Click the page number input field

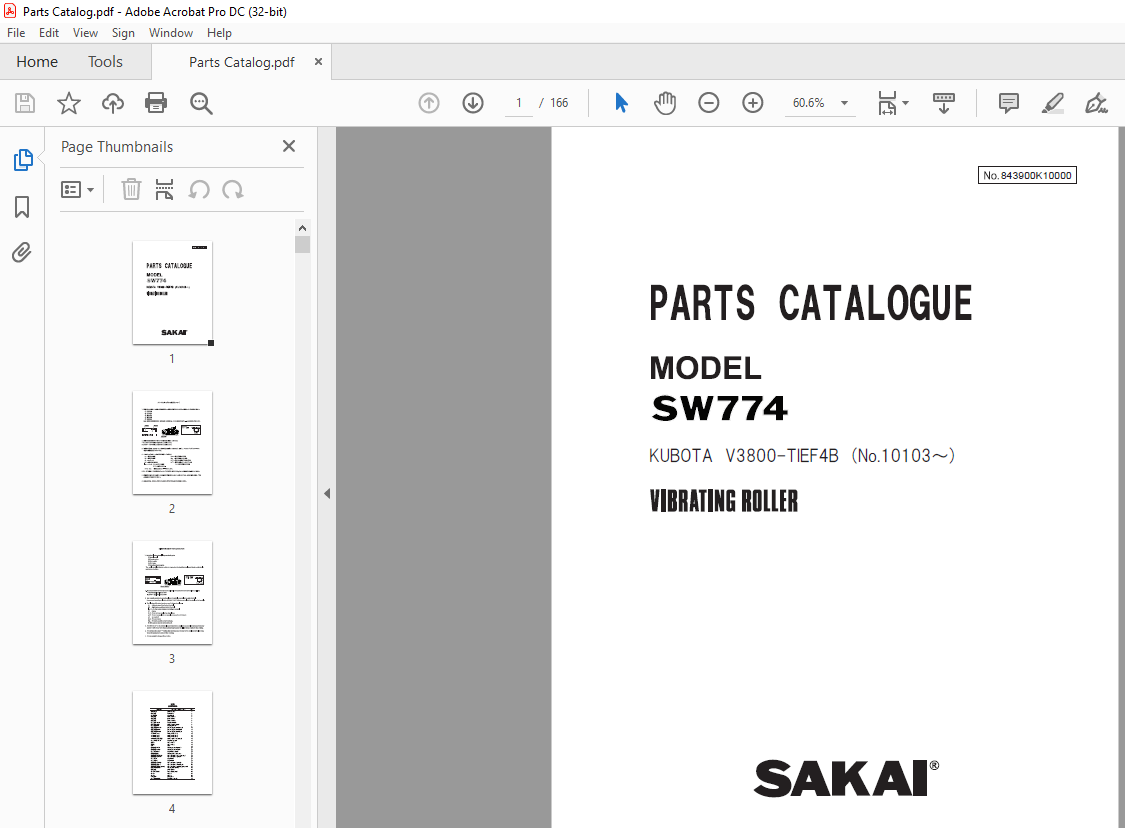click(x=519, y=103)
